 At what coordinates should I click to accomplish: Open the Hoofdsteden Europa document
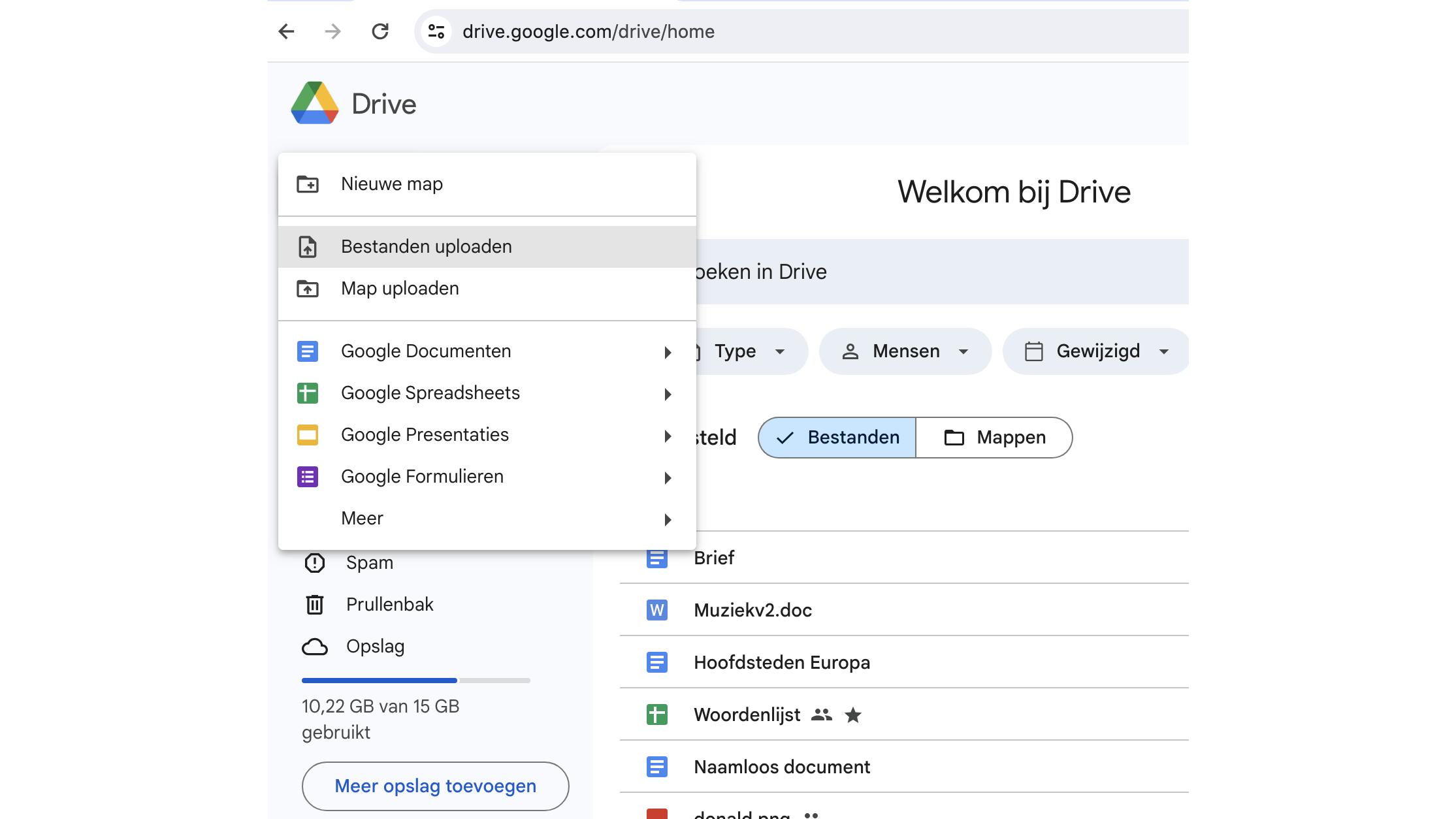tap(781, 662)
